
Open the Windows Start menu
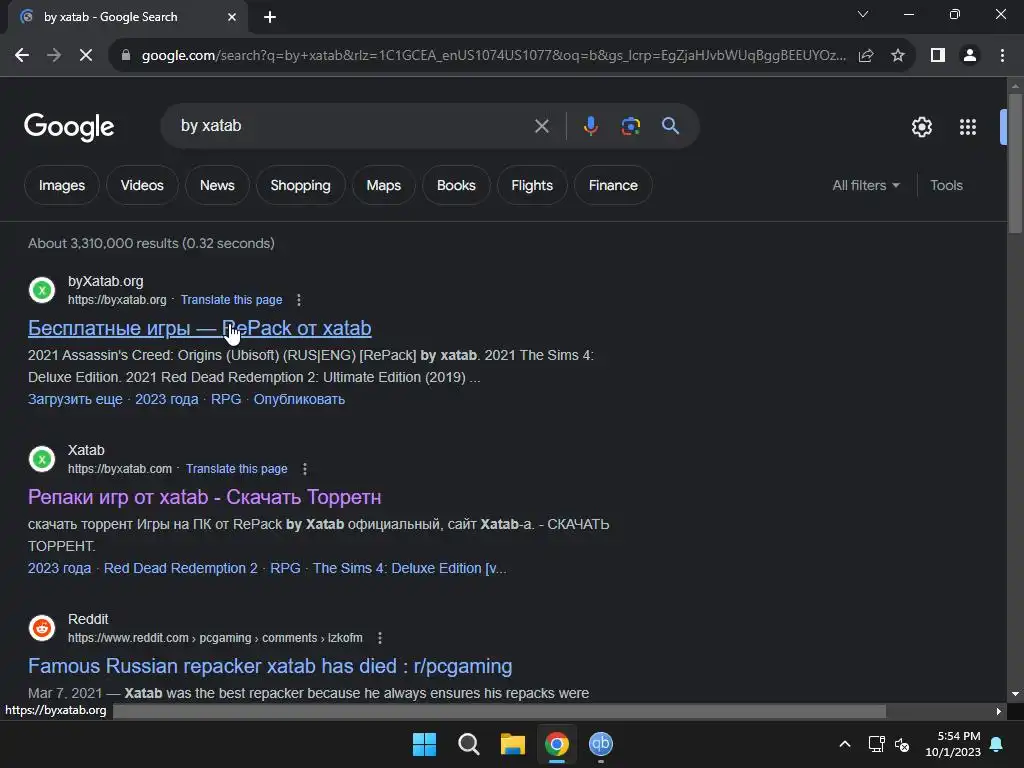tap(424, 744)
